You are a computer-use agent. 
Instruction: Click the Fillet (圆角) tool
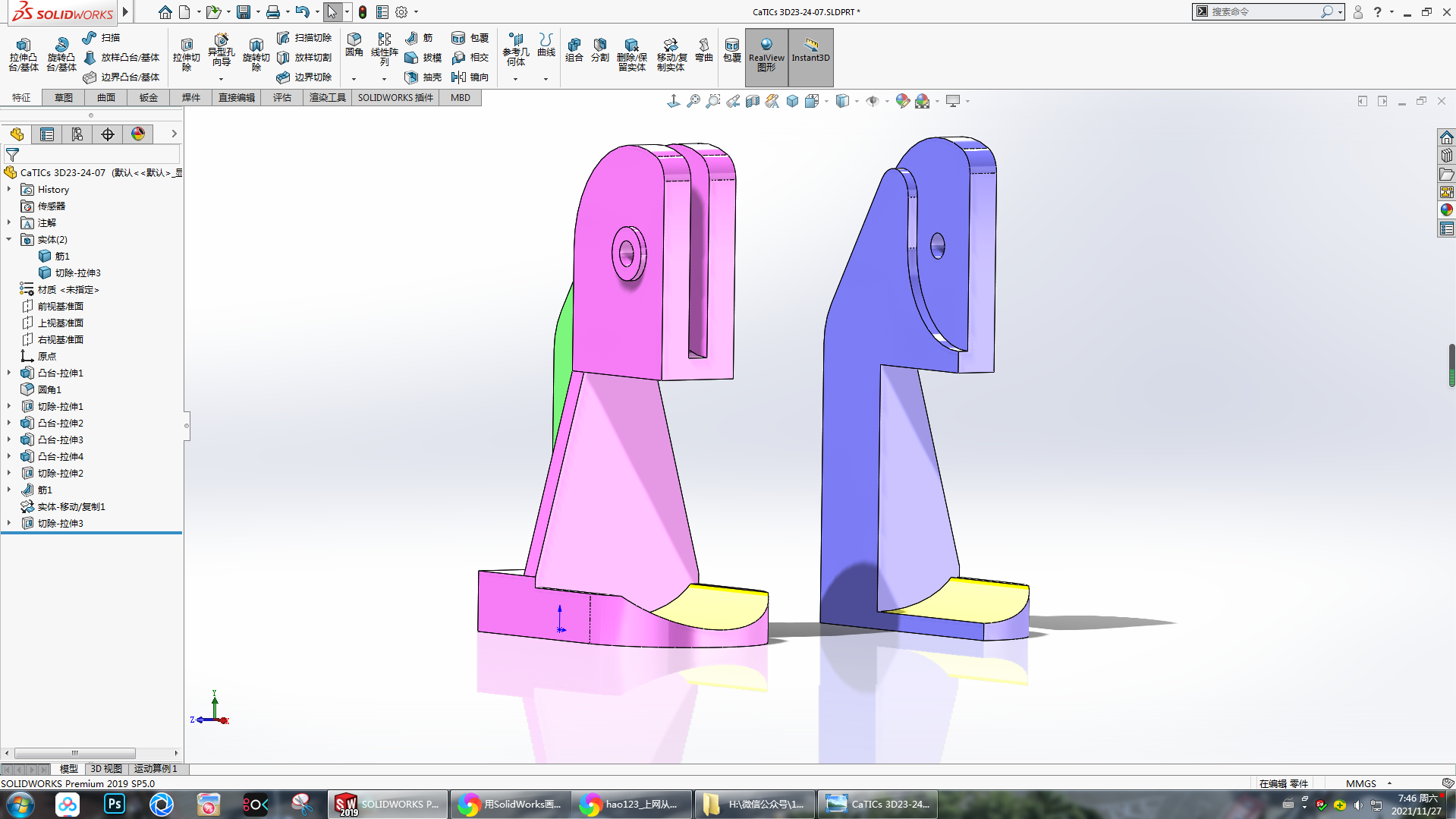click(x=354, y=46)
